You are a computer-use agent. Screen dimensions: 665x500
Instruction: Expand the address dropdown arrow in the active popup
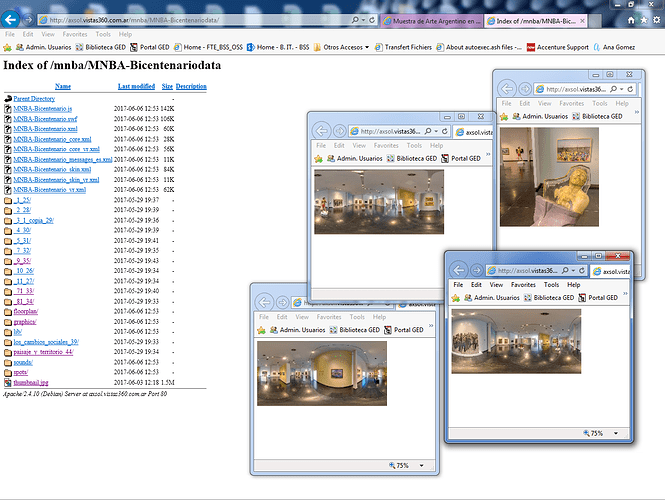[x=573, y=271]
